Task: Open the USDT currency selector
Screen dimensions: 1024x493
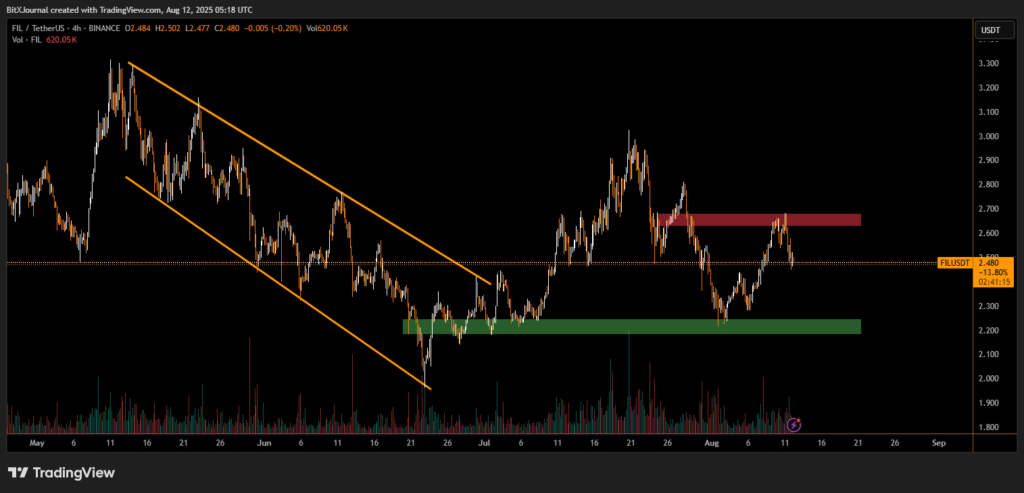Action: tap(990, 30)
